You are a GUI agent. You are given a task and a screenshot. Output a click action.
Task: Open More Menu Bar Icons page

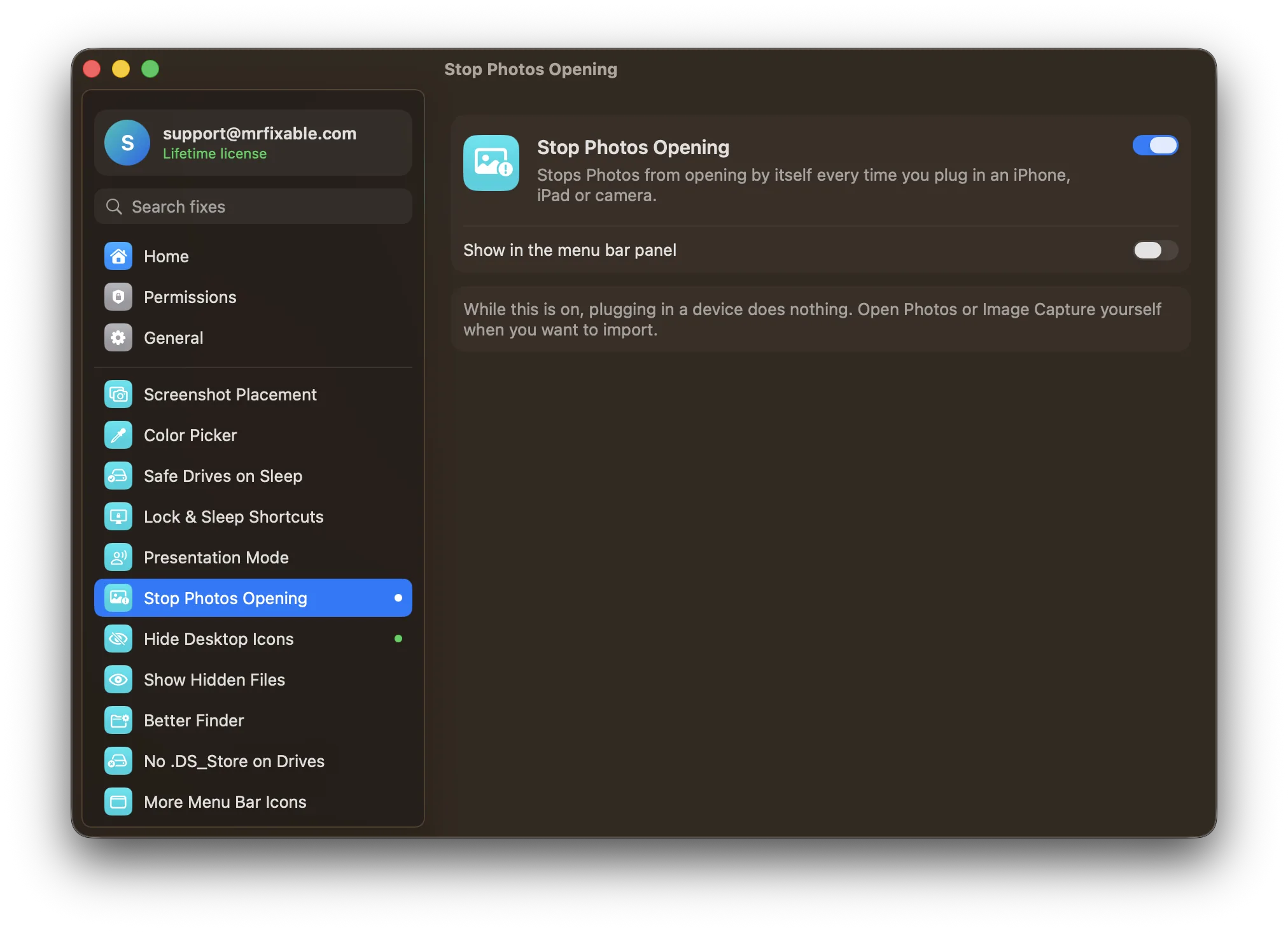[x=253, y=802]
